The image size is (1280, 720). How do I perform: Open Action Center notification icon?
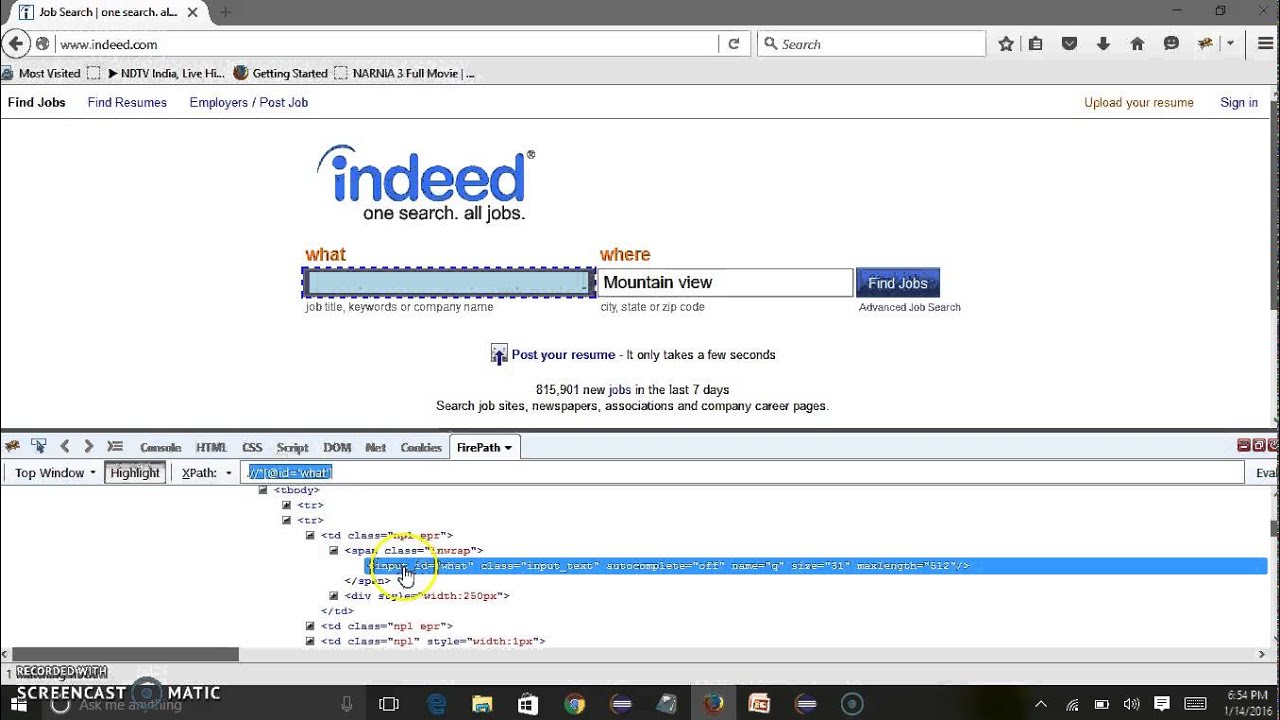coord(1161,704)
